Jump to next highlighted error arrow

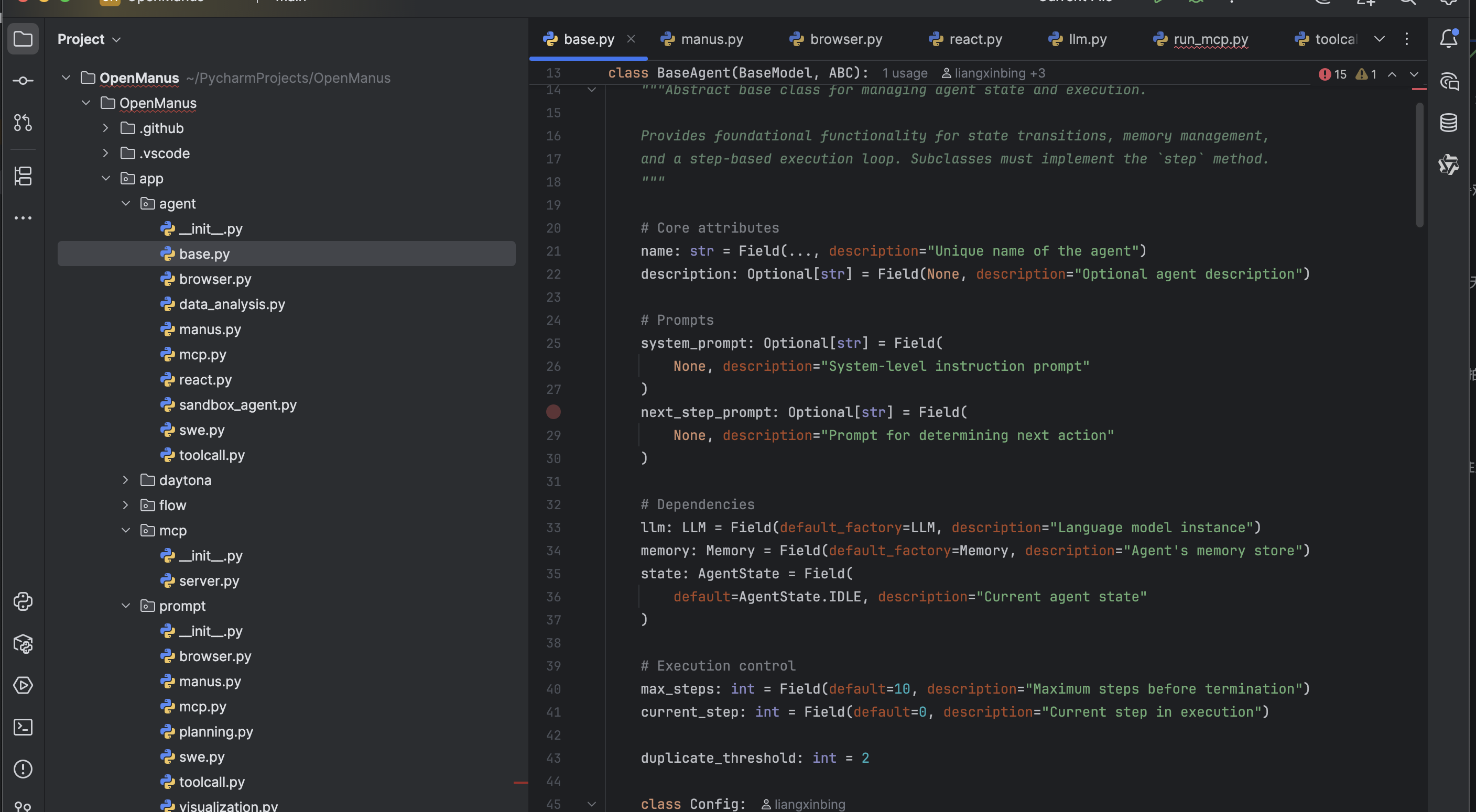pyautogui.click(x=1414, y=74)
